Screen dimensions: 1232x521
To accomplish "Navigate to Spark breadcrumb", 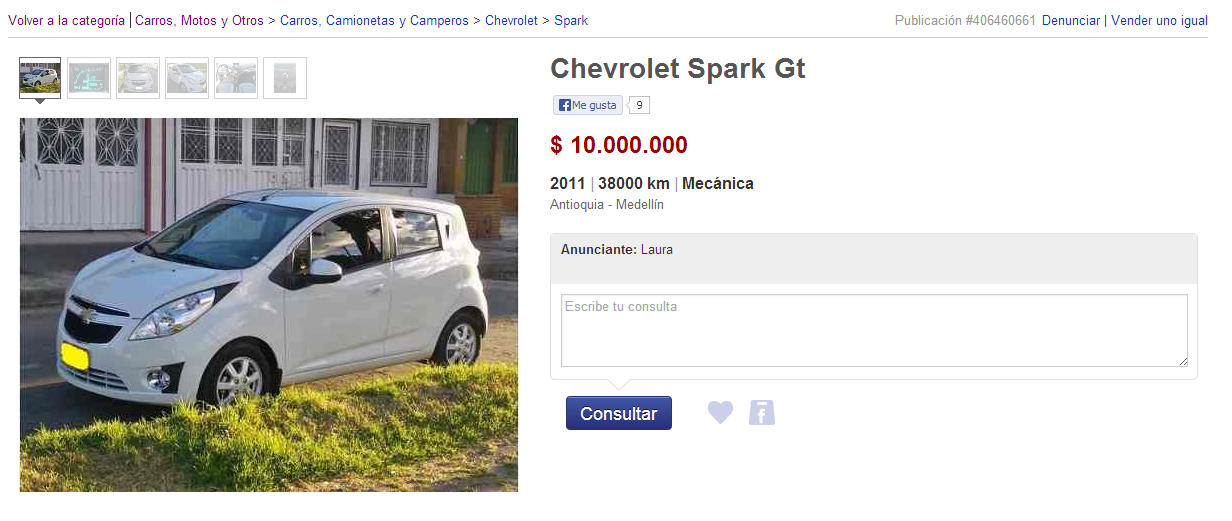I will click(571, 20).
